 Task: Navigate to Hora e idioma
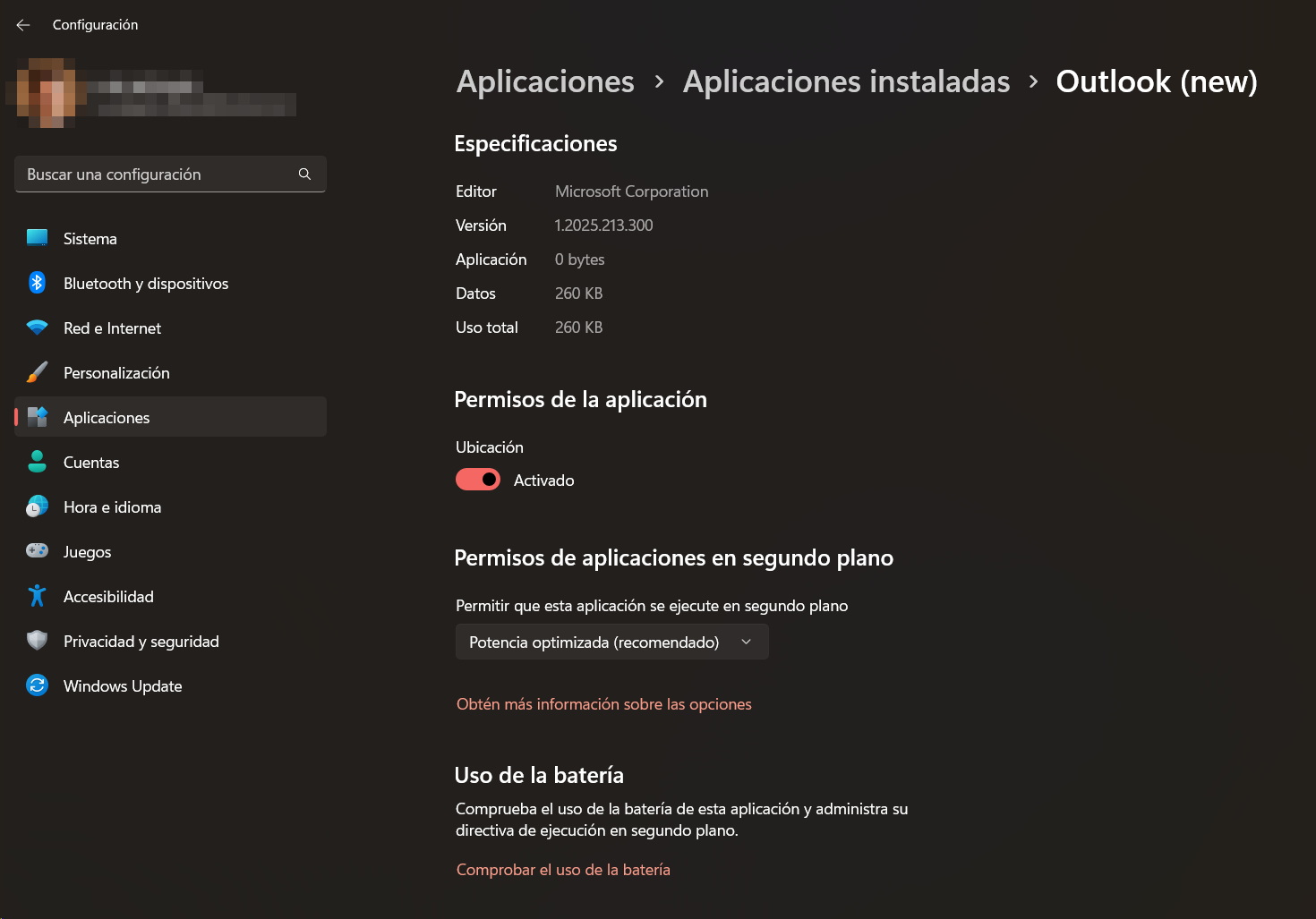(170, 506)
